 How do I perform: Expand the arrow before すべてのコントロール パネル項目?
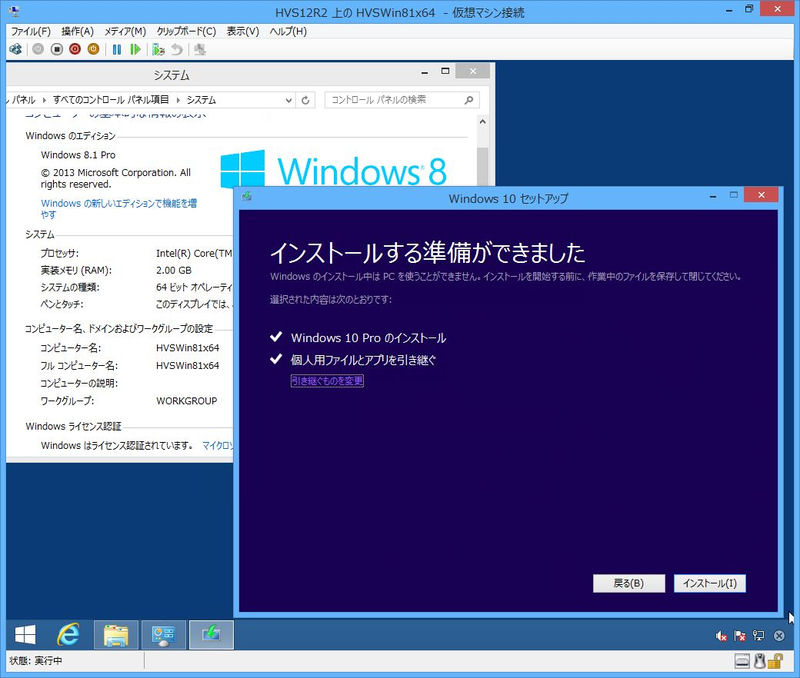[x=44, y=100]
